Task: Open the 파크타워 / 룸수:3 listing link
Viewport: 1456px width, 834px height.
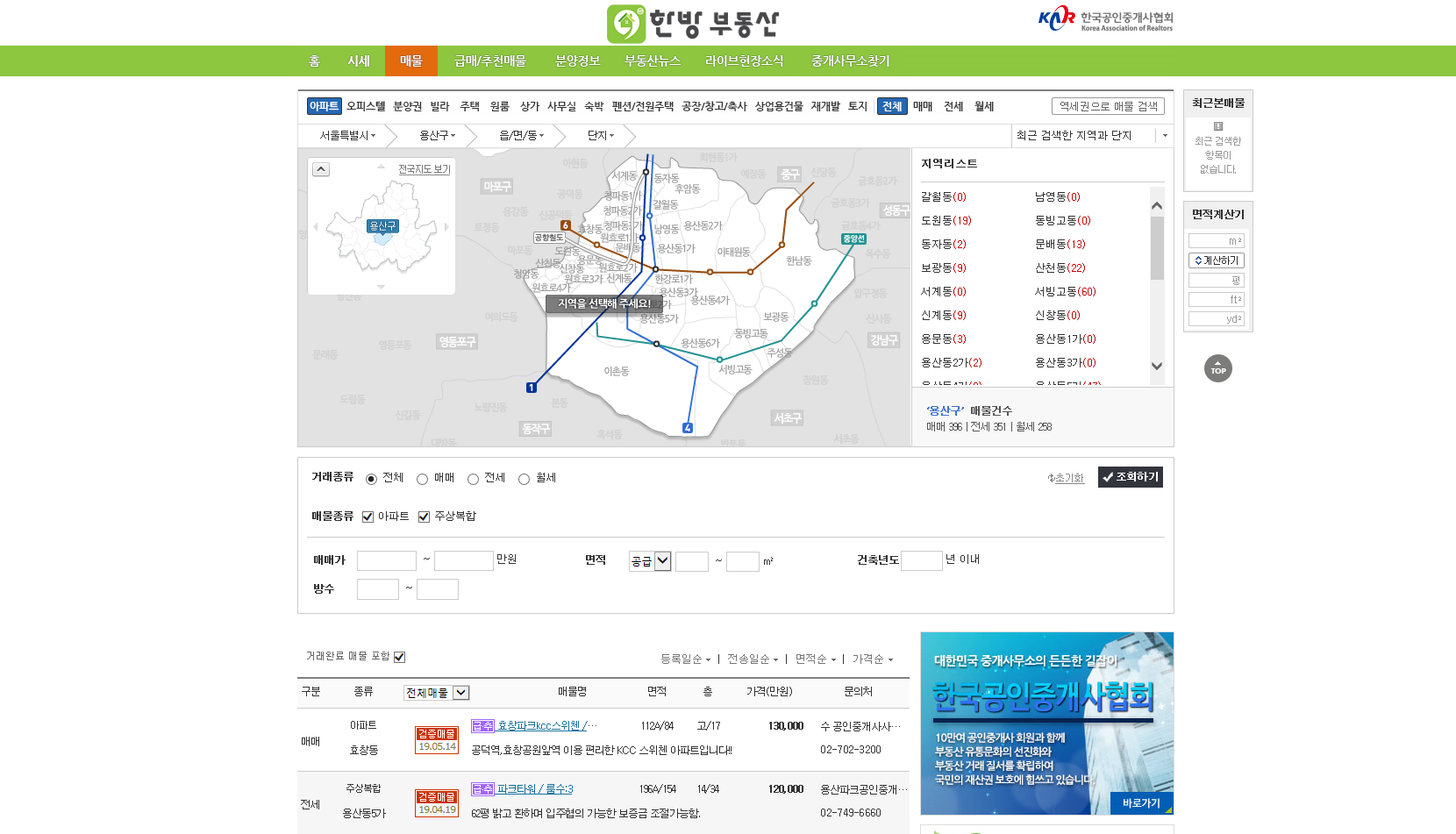Action: 535,789
